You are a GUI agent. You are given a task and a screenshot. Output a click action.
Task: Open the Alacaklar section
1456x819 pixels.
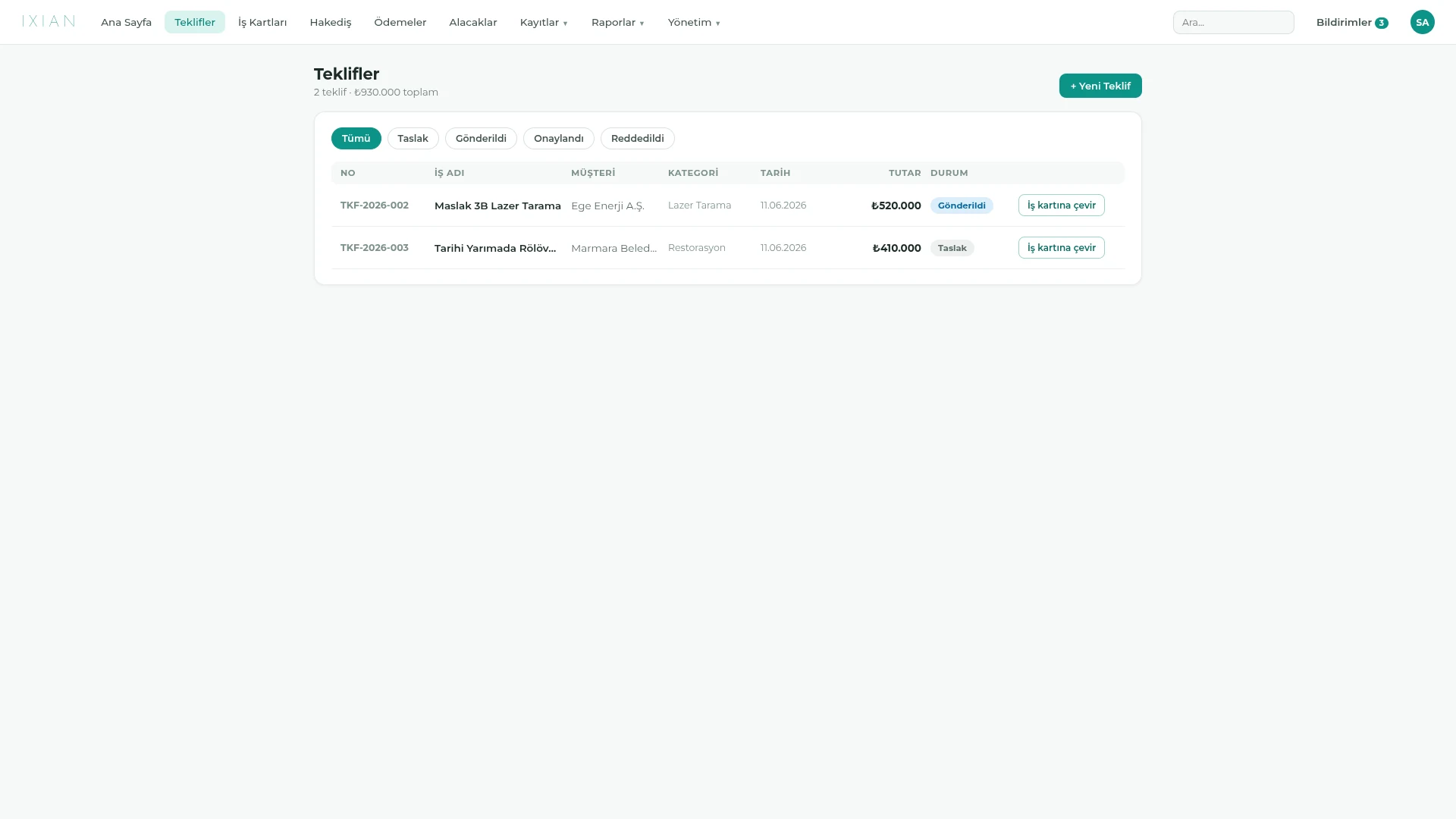(473, 22)
